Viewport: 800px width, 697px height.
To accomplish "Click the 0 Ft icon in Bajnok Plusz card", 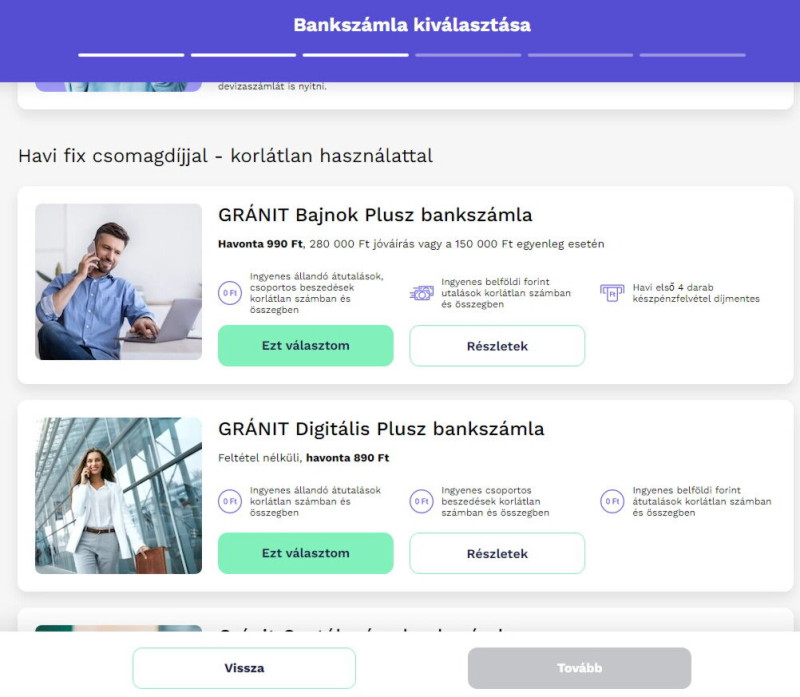I will 230,293.
